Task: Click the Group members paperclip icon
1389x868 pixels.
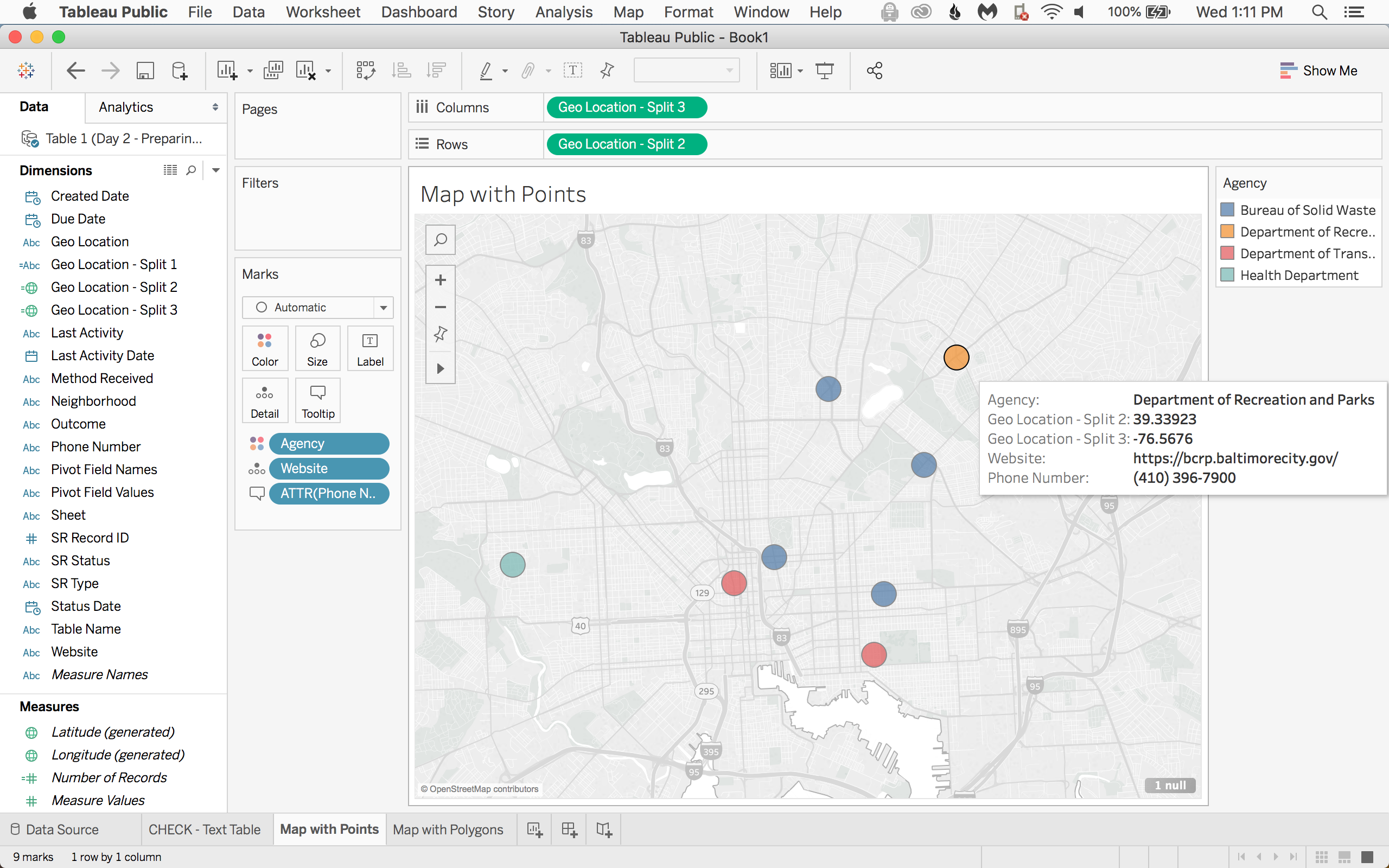Action: pyautogui.click(x=528, y=71)
